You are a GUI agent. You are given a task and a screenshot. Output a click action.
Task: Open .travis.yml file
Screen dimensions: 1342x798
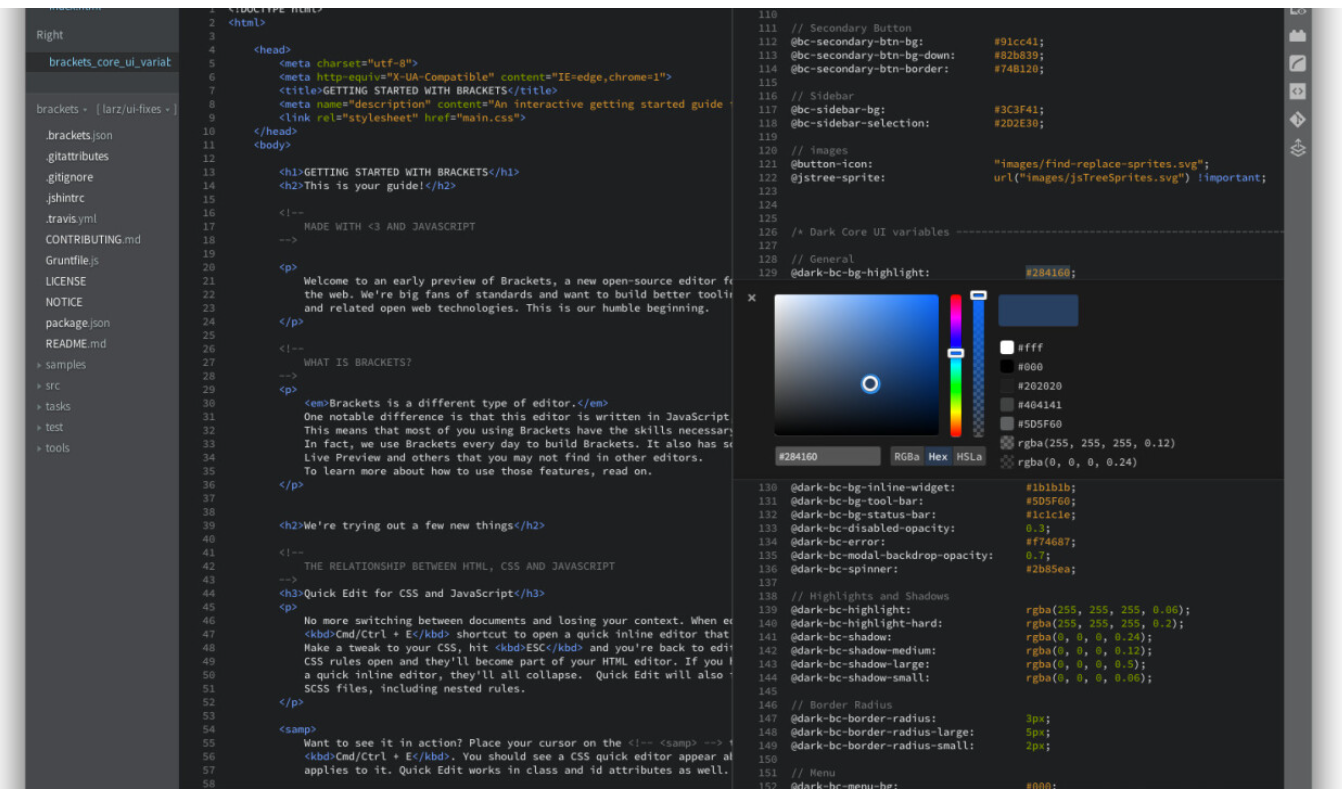coord(71,219)
